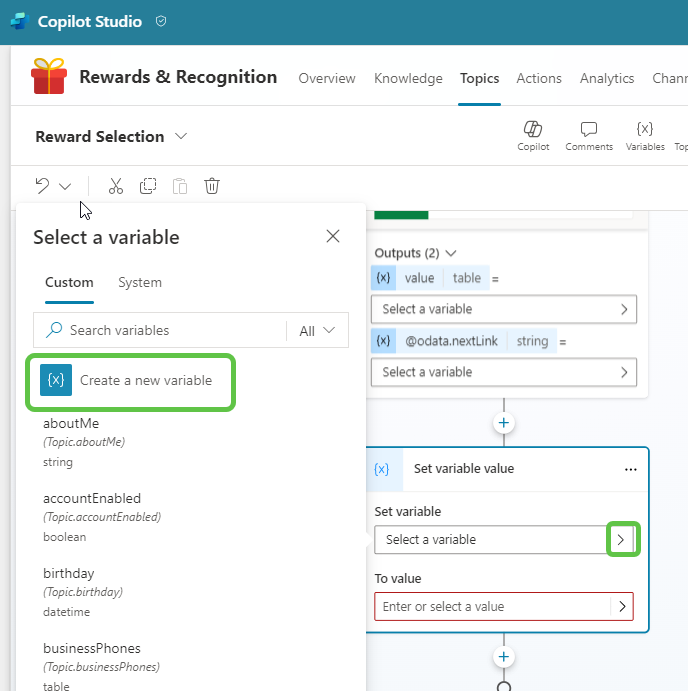Open the Knowledge tab
The image size is (688, 691).
pos(408,78)
